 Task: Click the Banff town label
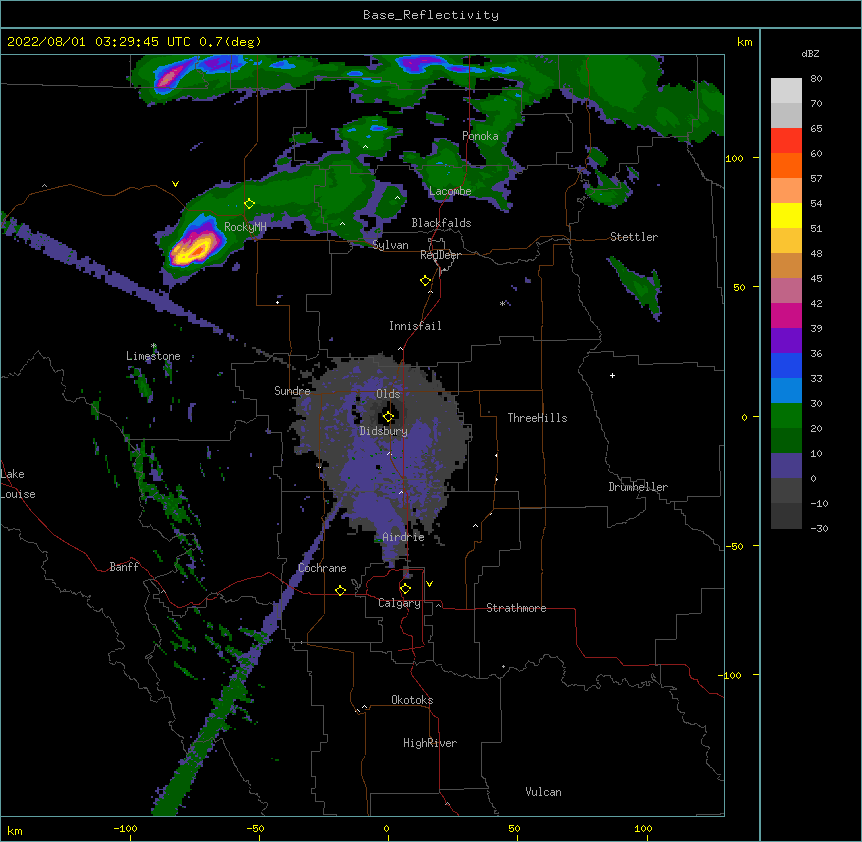coord(124,567)
